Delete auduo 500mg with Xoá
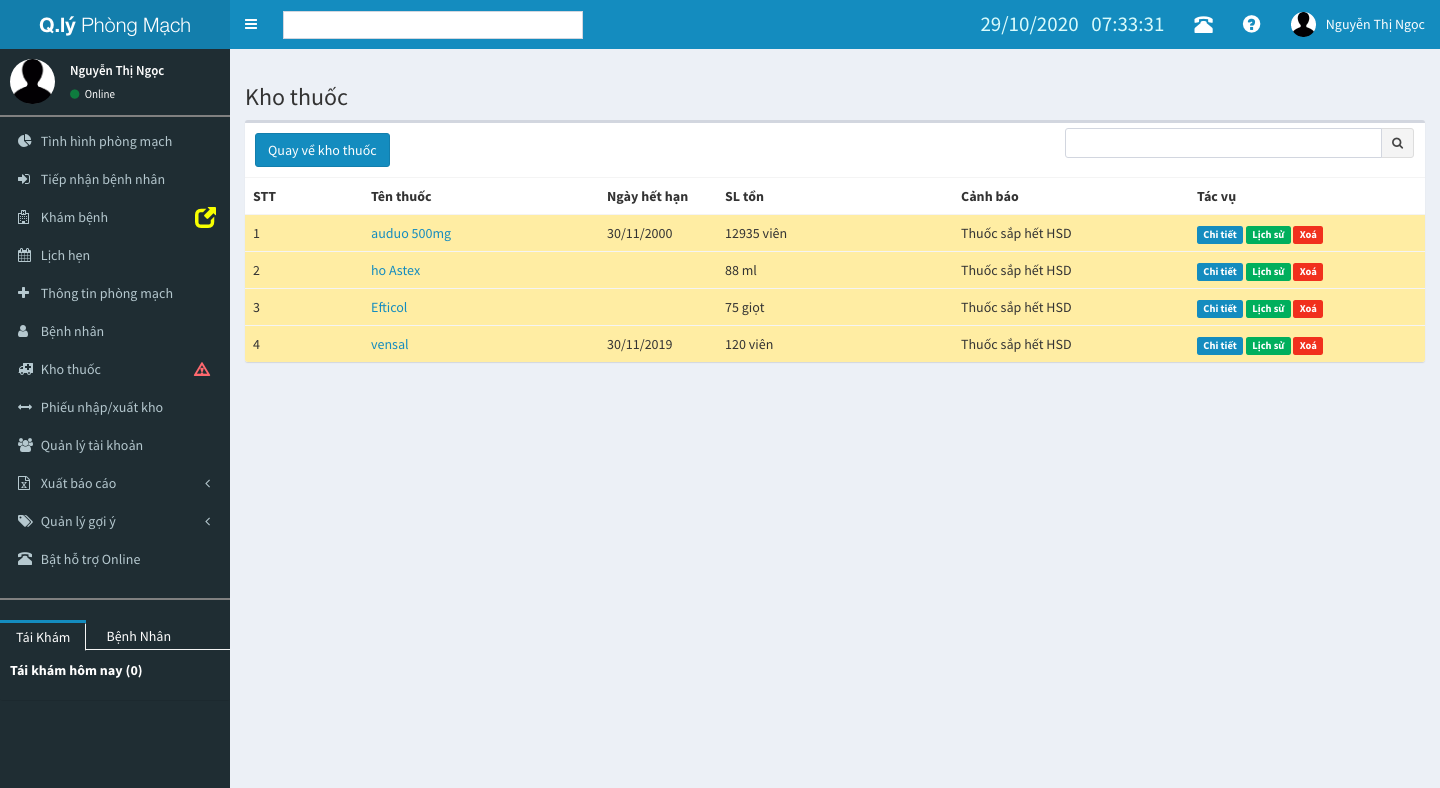1440x788 pixels. click(x=1308, y=235)
